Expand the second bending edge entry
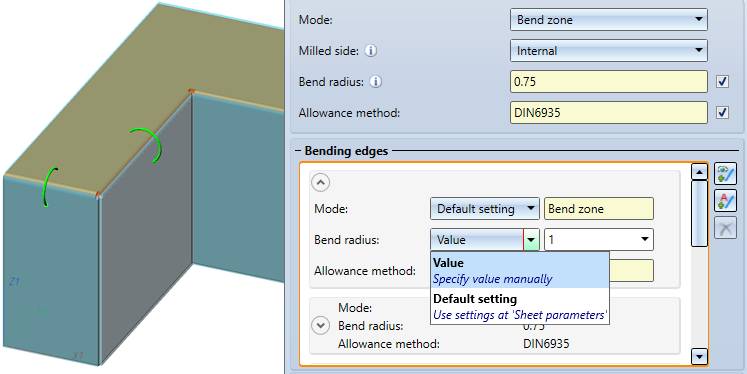The width and height of the screenshot is (747, 374). [x=321, y=326]
